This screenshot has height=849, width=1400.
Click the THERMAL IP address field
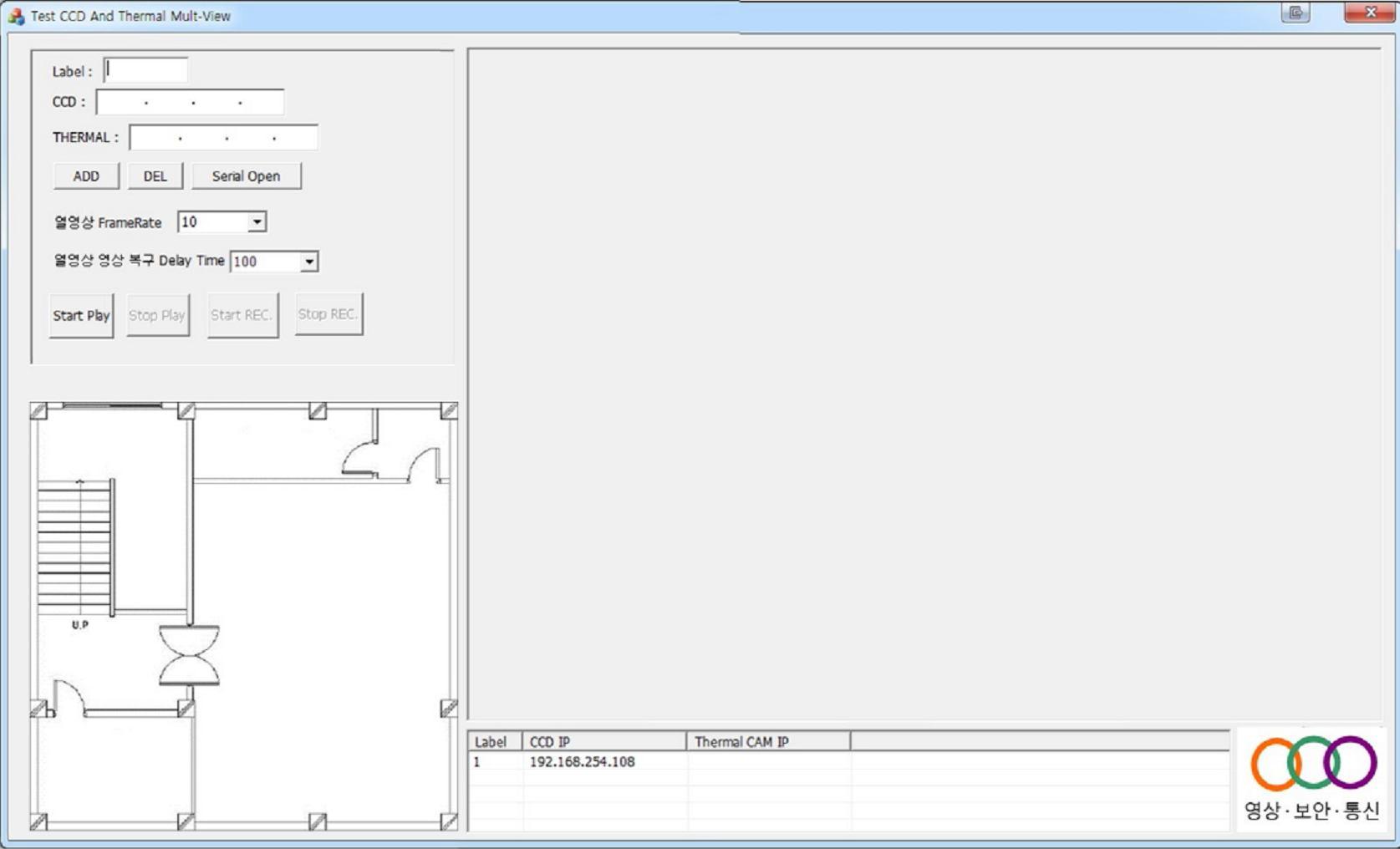click(223, 137)
